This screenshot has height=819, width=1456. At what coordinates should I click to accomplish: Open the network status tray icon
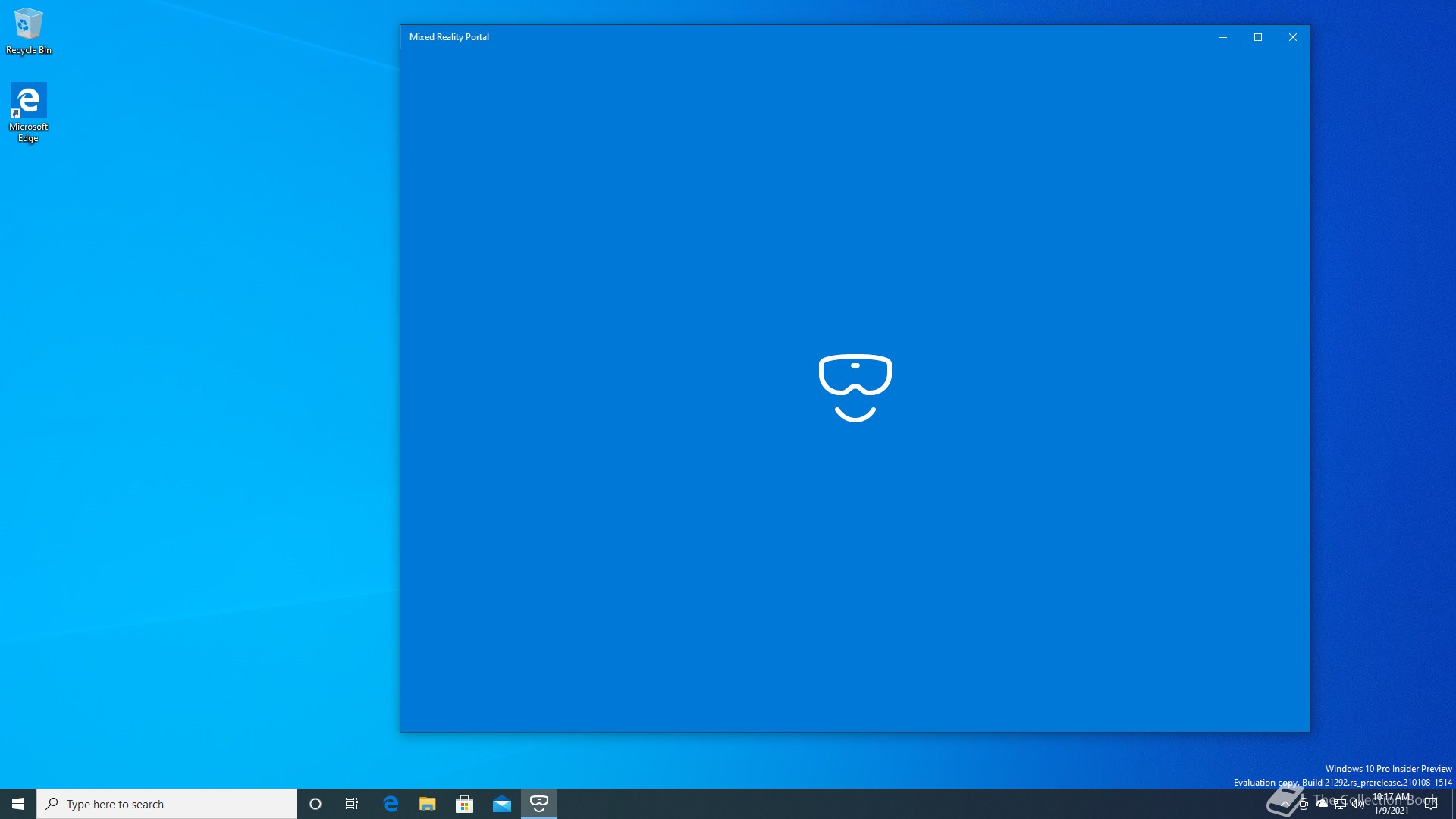point(1340,804)
